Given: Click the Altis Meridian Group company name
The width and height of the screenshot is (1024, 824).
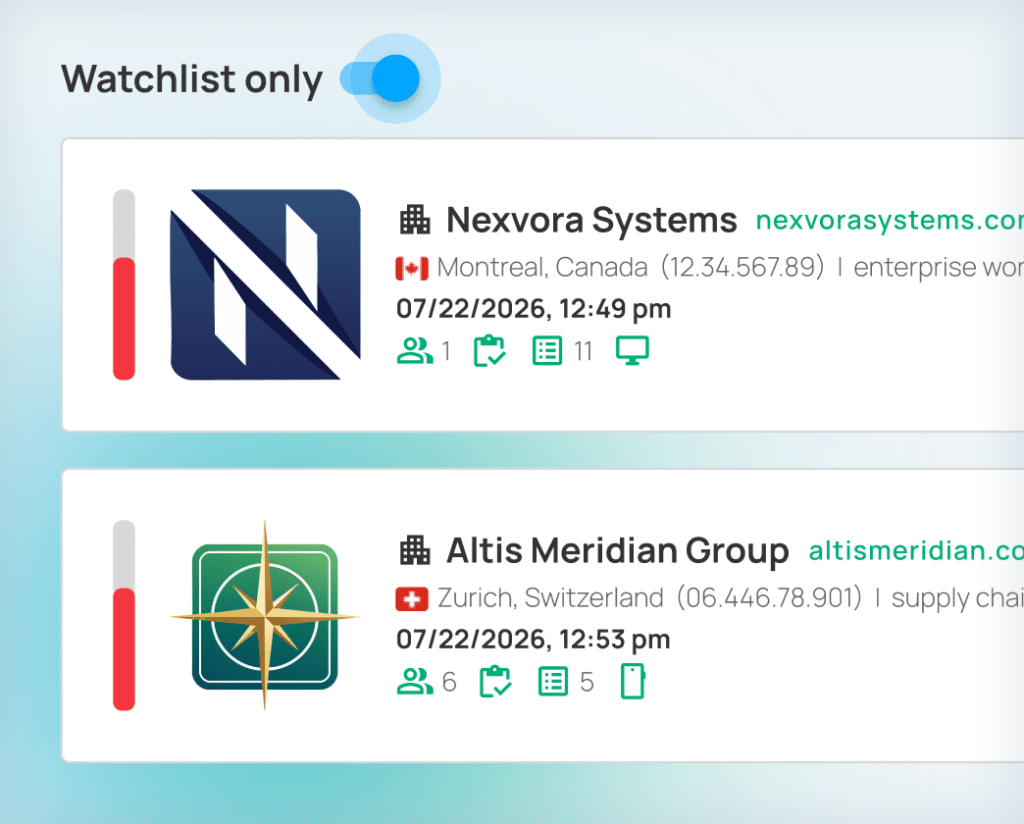Looking at the screenshot, I should 618,550.
